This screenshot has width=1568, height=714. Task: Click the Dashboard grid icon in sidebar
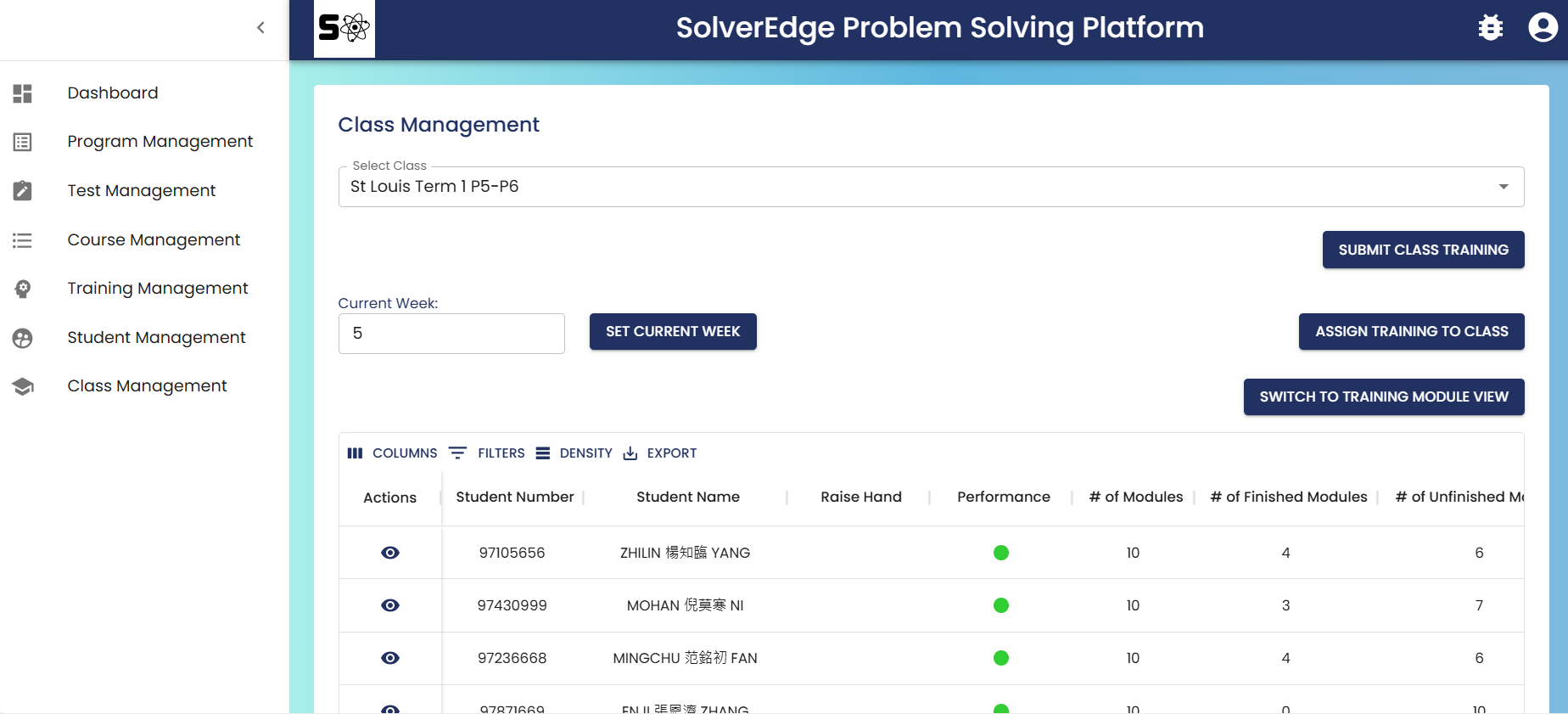(23, 93)
